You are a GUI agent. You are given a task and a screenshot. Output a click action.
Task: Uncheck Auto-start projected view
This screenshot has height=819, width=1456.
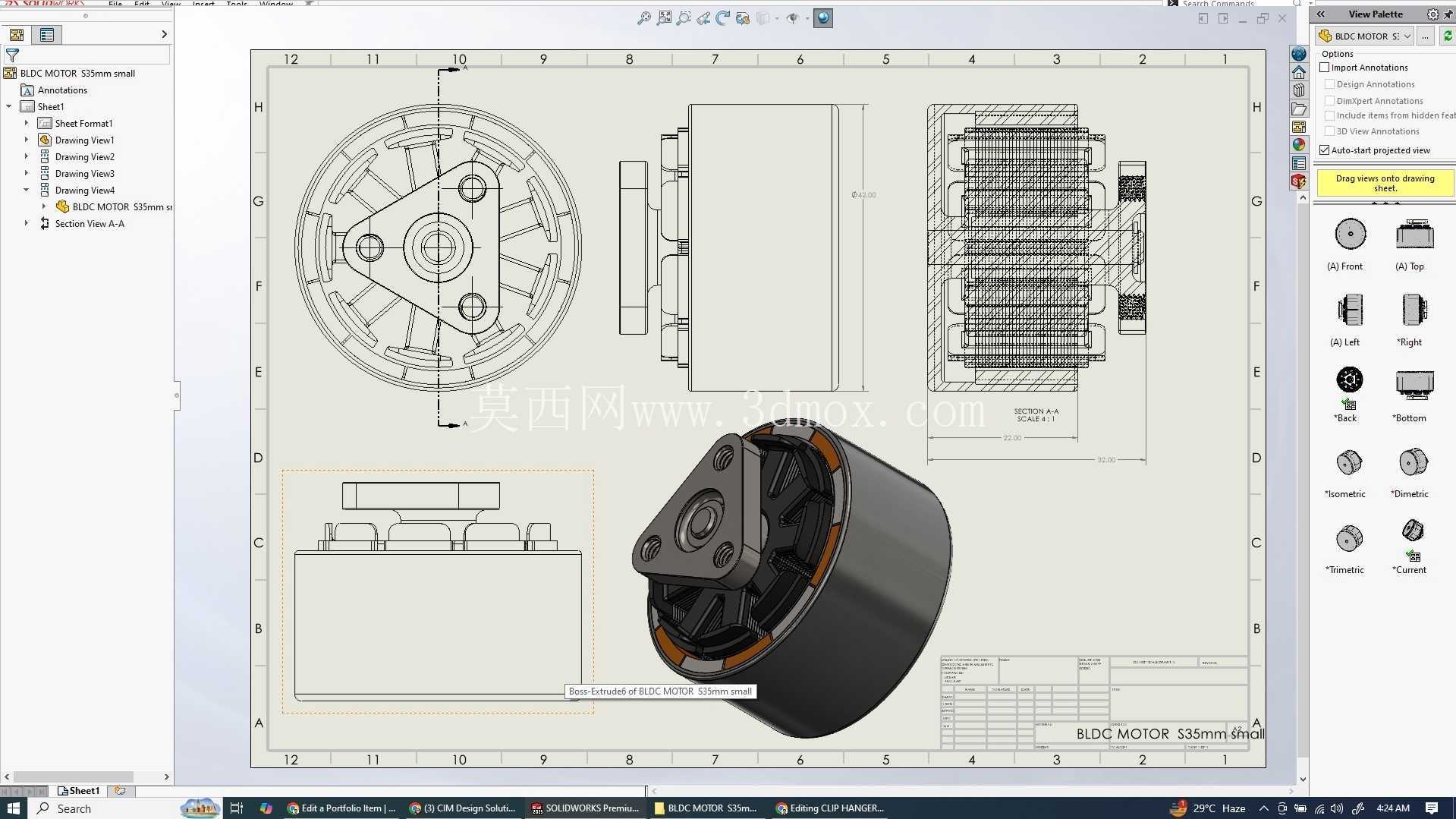click(1325, 150)
